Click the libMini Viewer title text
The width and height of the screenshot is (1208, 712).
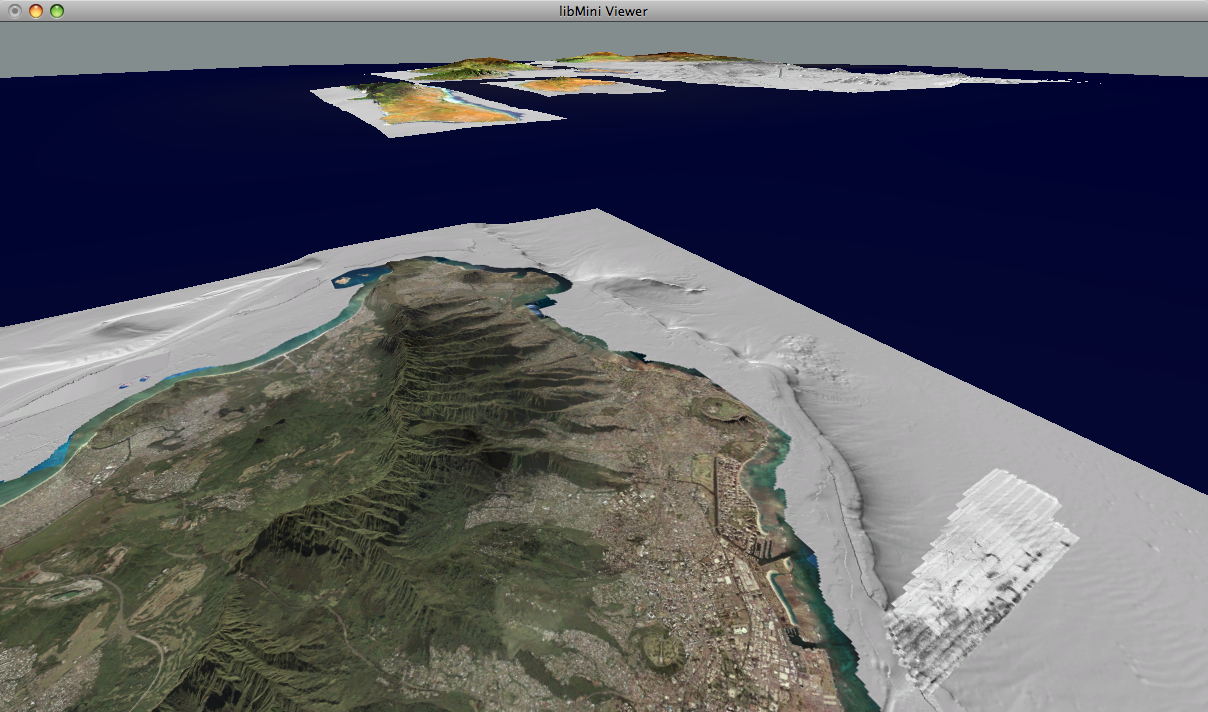(x=603, y=11)
